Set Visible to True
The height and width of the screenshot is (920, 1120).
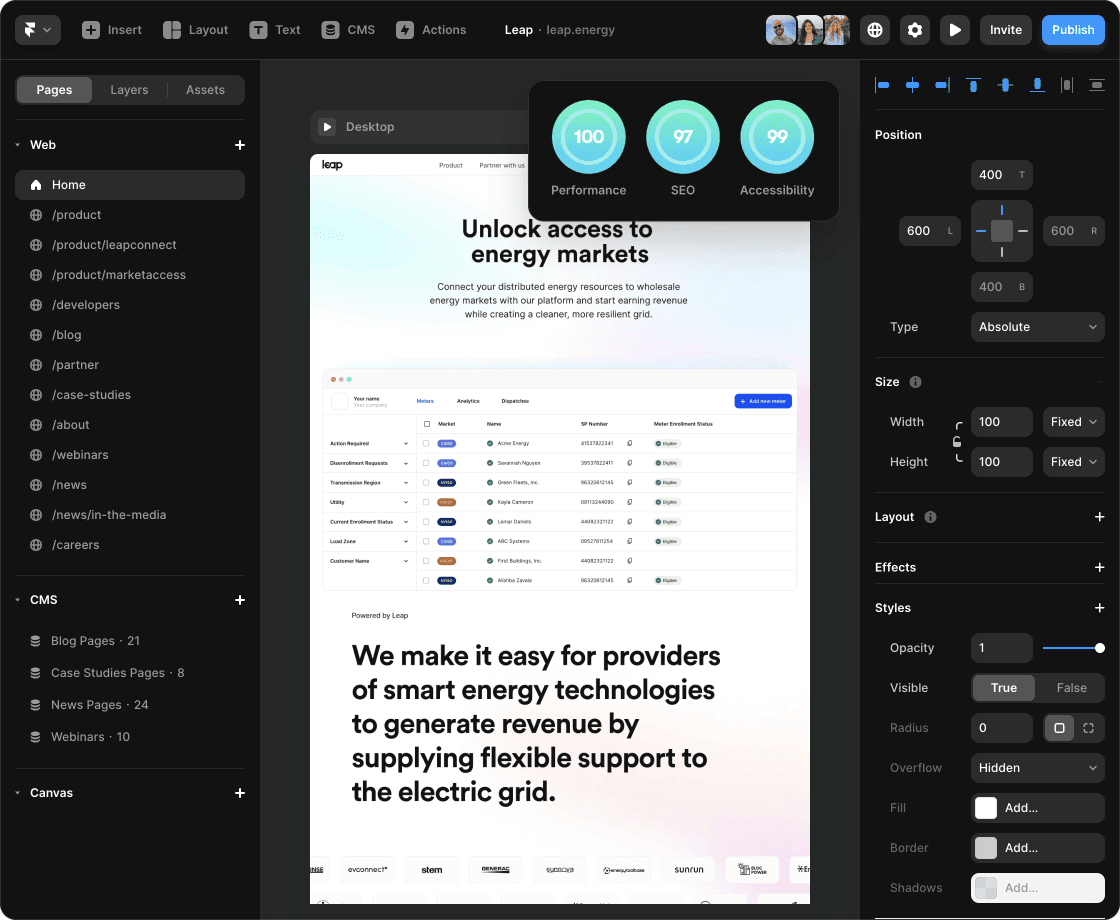[1003, 688]
